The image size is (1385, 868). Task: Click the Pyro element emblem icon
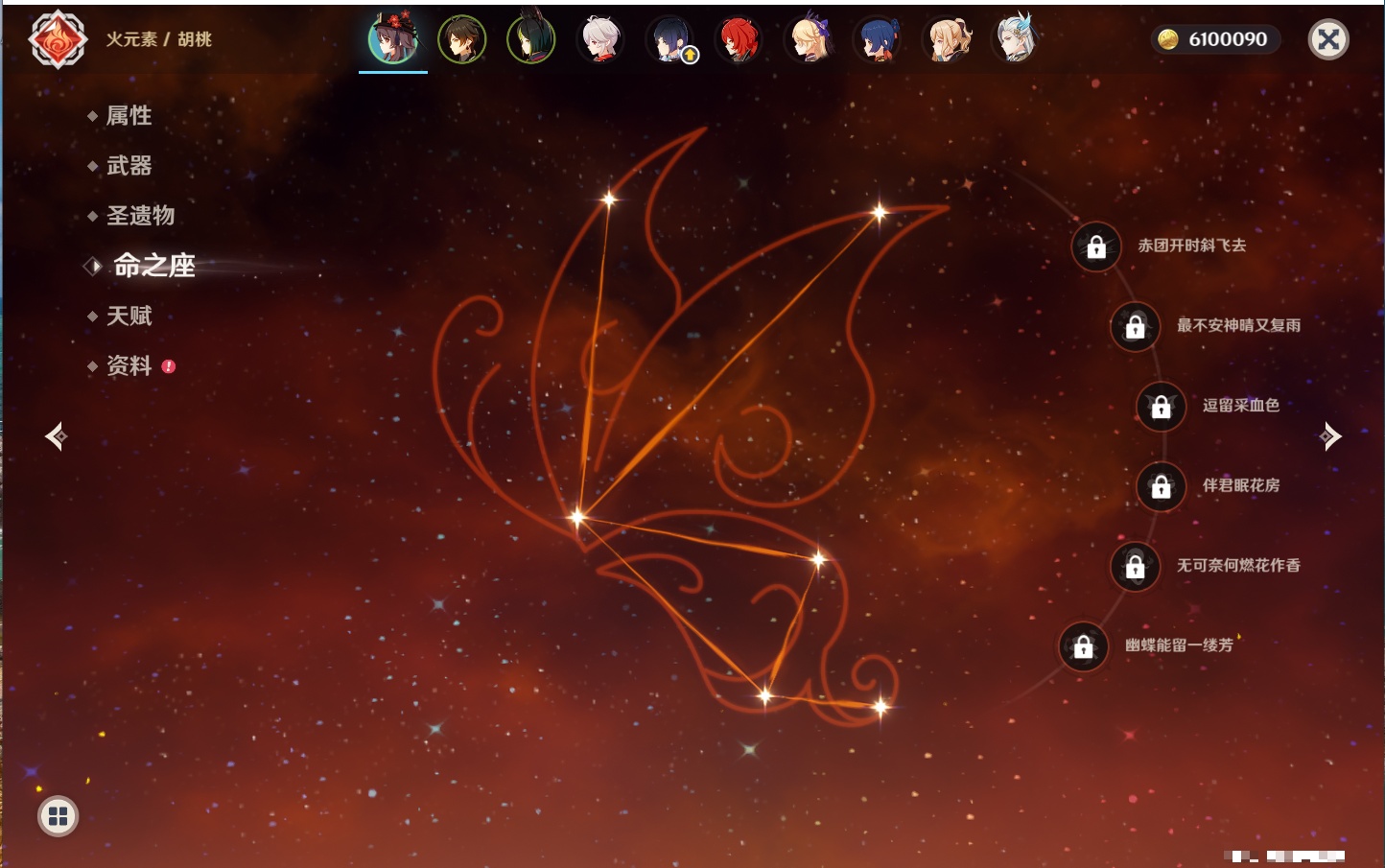(x=58, y=39)
